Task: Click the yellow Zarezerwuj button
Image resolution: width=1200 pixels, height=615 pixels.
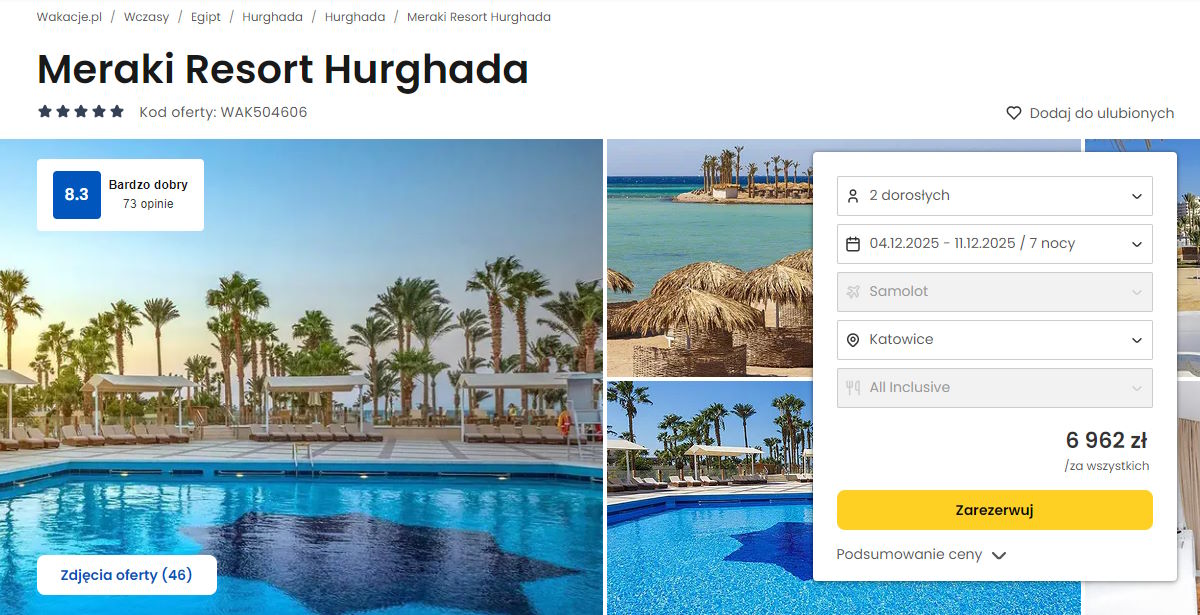Action: click(x=995, y=510)
